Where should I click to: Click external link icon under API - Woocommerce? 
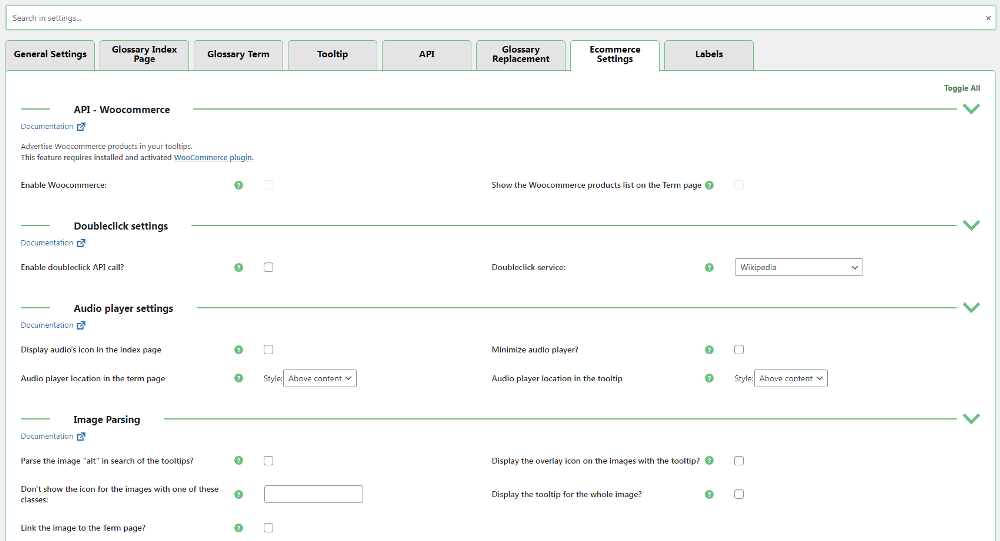tap(81, 127)
